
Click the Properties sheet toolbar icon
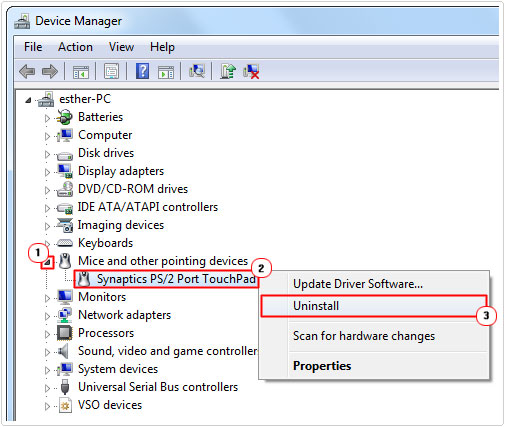point(111,71)
